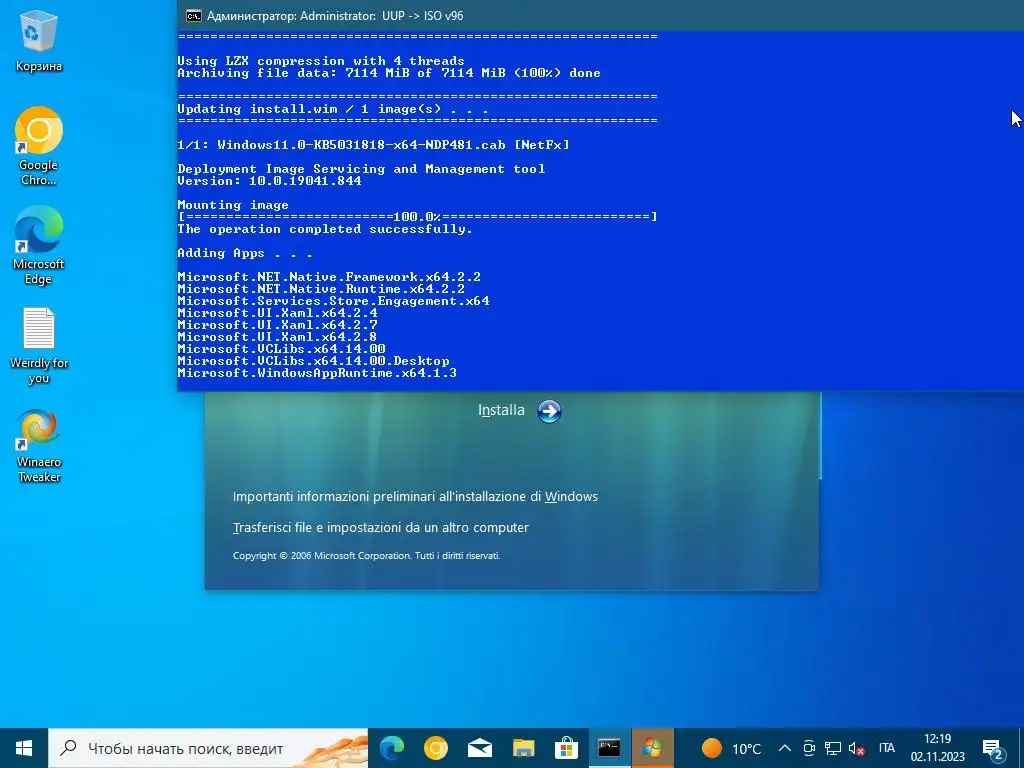Click the Installa arrow button in setup window

[549, 411]
